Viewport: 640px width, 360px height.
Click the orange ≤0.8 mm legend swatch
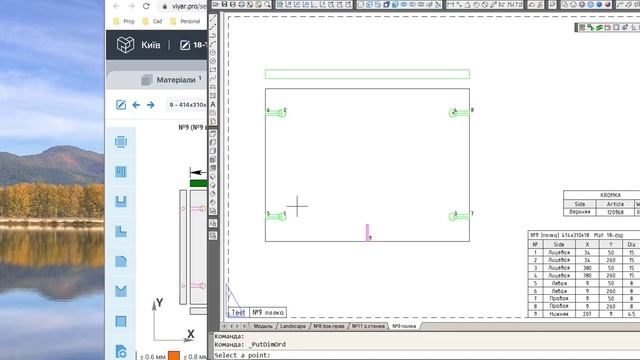pos(174,356)
